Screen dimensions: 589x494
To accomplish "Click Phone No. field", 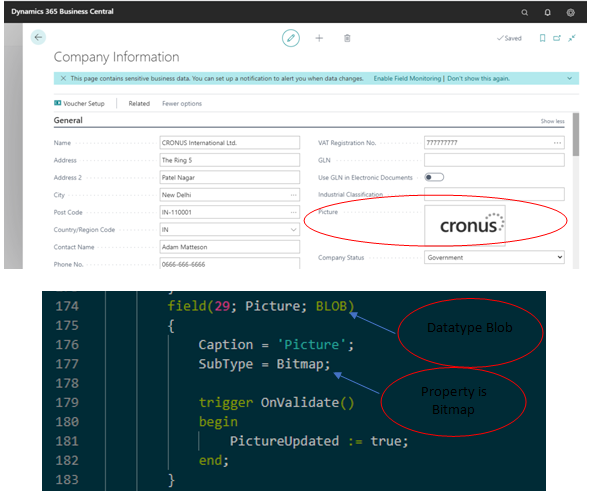I will pos(230,263).
